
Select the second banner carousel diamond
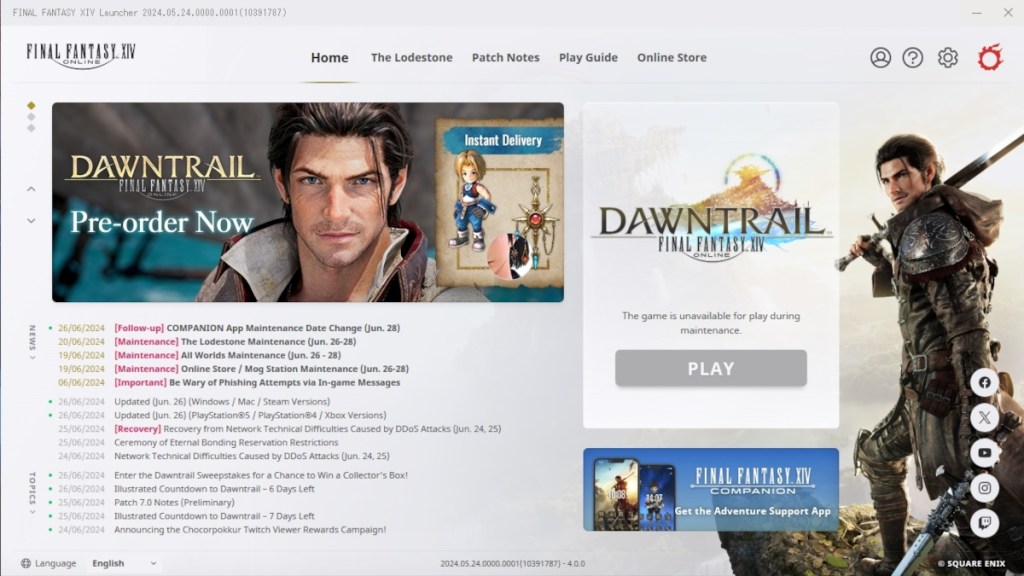click(x=30, y=118)
